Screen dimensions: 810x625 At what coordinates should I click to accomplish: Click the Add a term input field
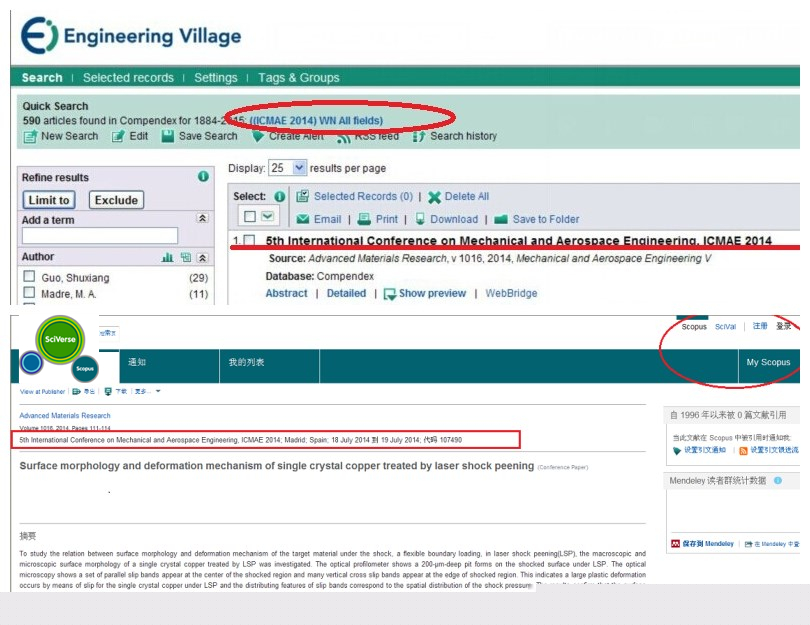coord(100,236)
